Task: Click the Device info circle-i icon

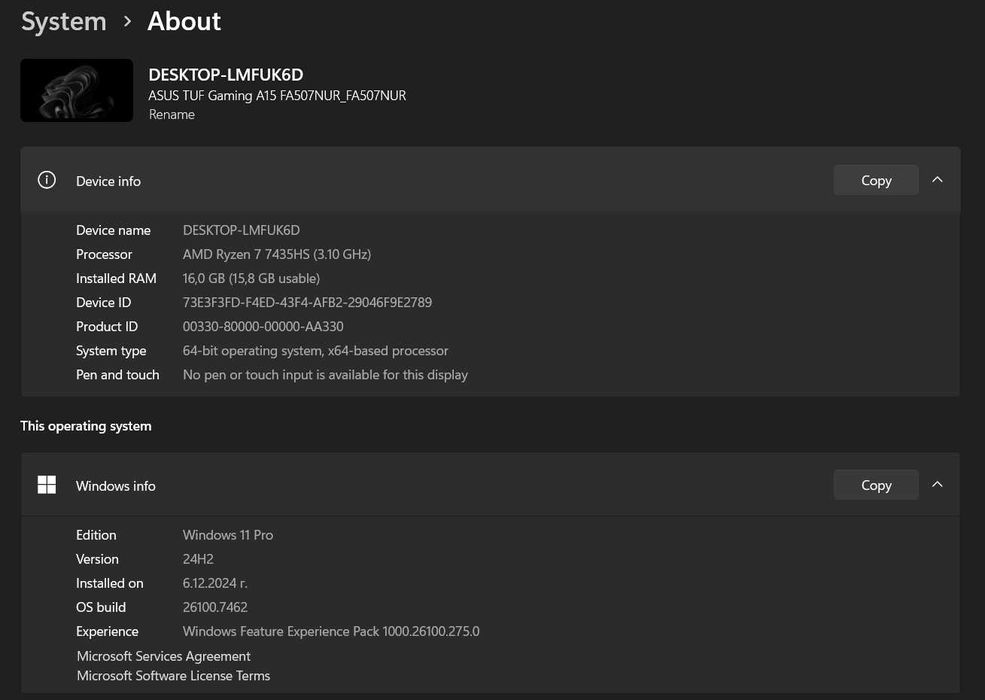Action: pos(46,180)
